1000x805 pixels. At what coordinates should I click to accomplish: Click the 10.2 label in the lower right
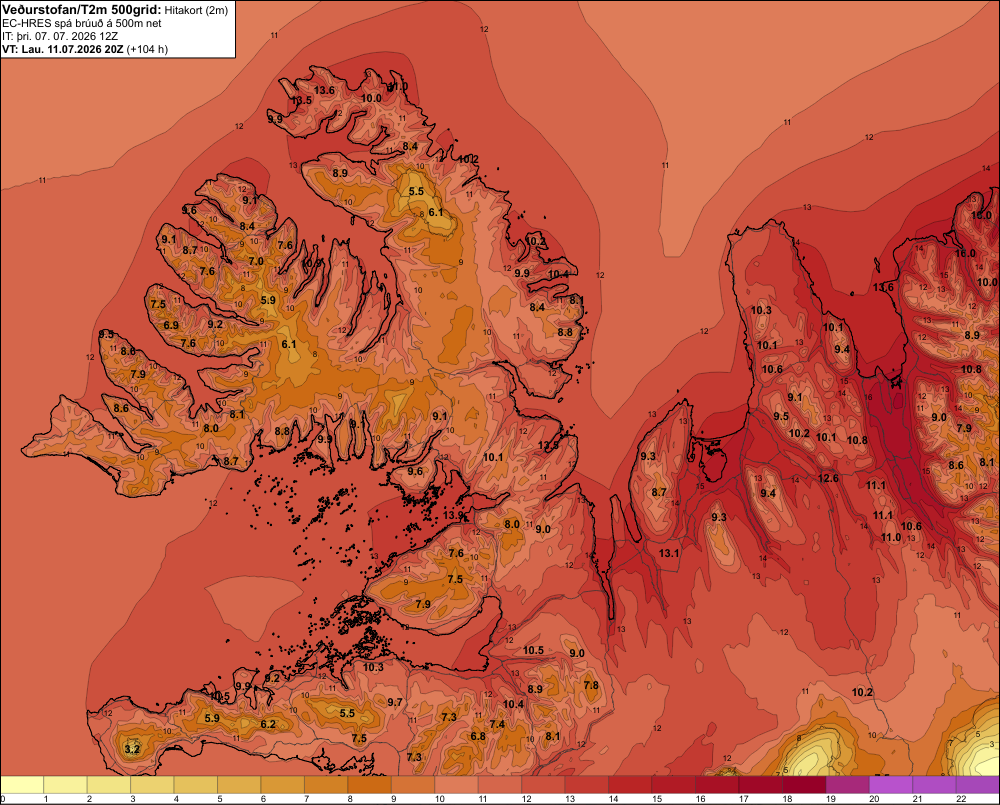coord(862,692)
